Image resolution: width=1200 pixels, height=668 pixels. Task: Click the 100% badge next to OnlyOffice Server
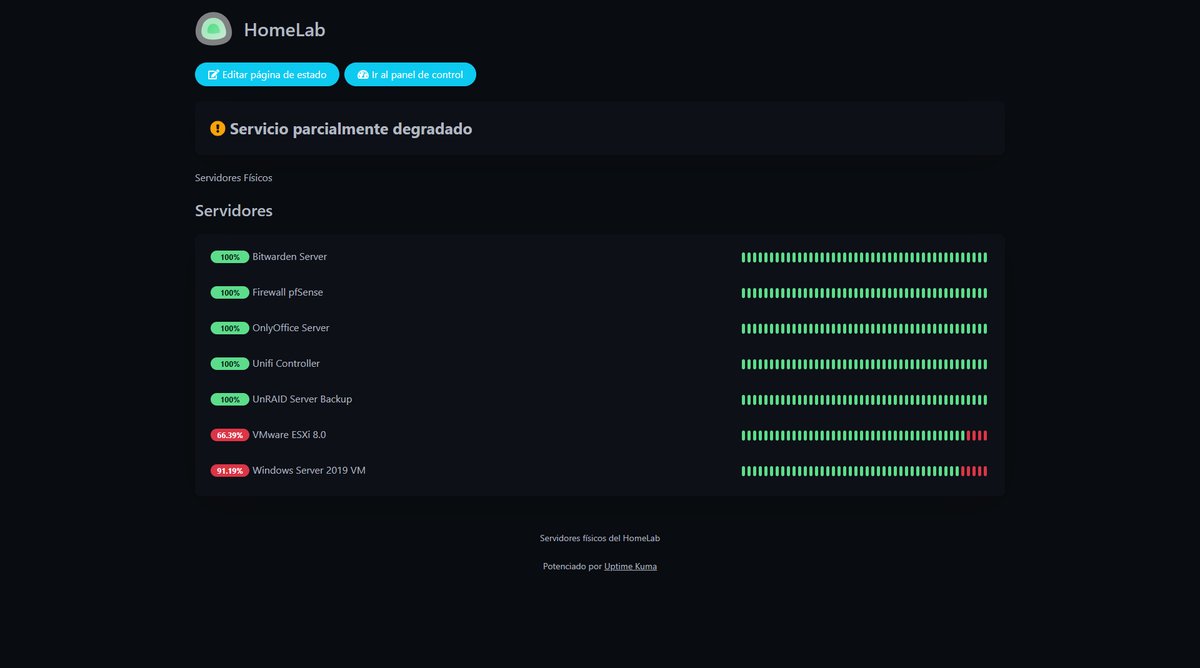coord(229,328)
